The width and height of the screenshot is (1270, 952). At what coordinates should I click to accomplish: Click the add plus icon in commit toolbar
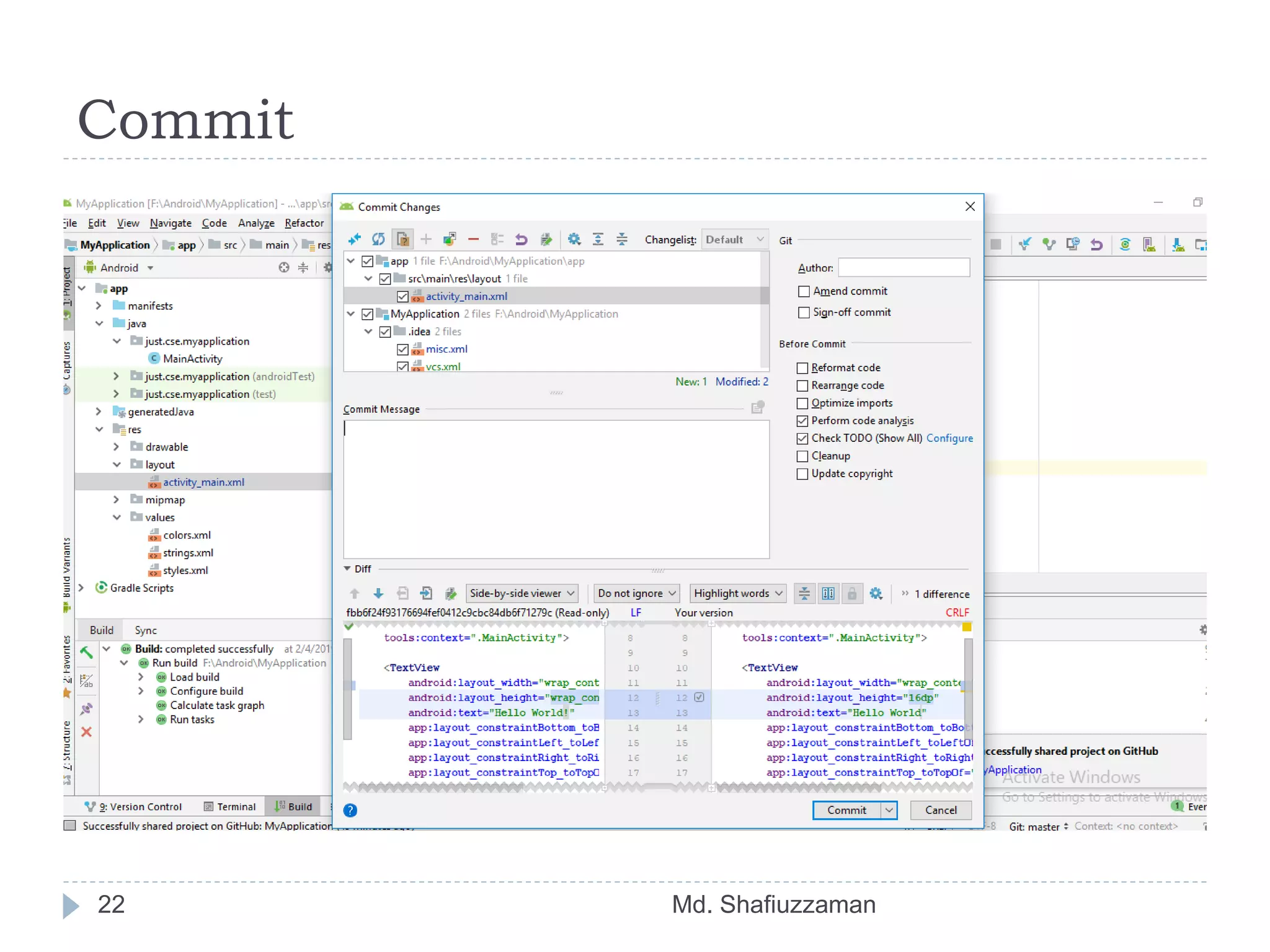[426, 239]
